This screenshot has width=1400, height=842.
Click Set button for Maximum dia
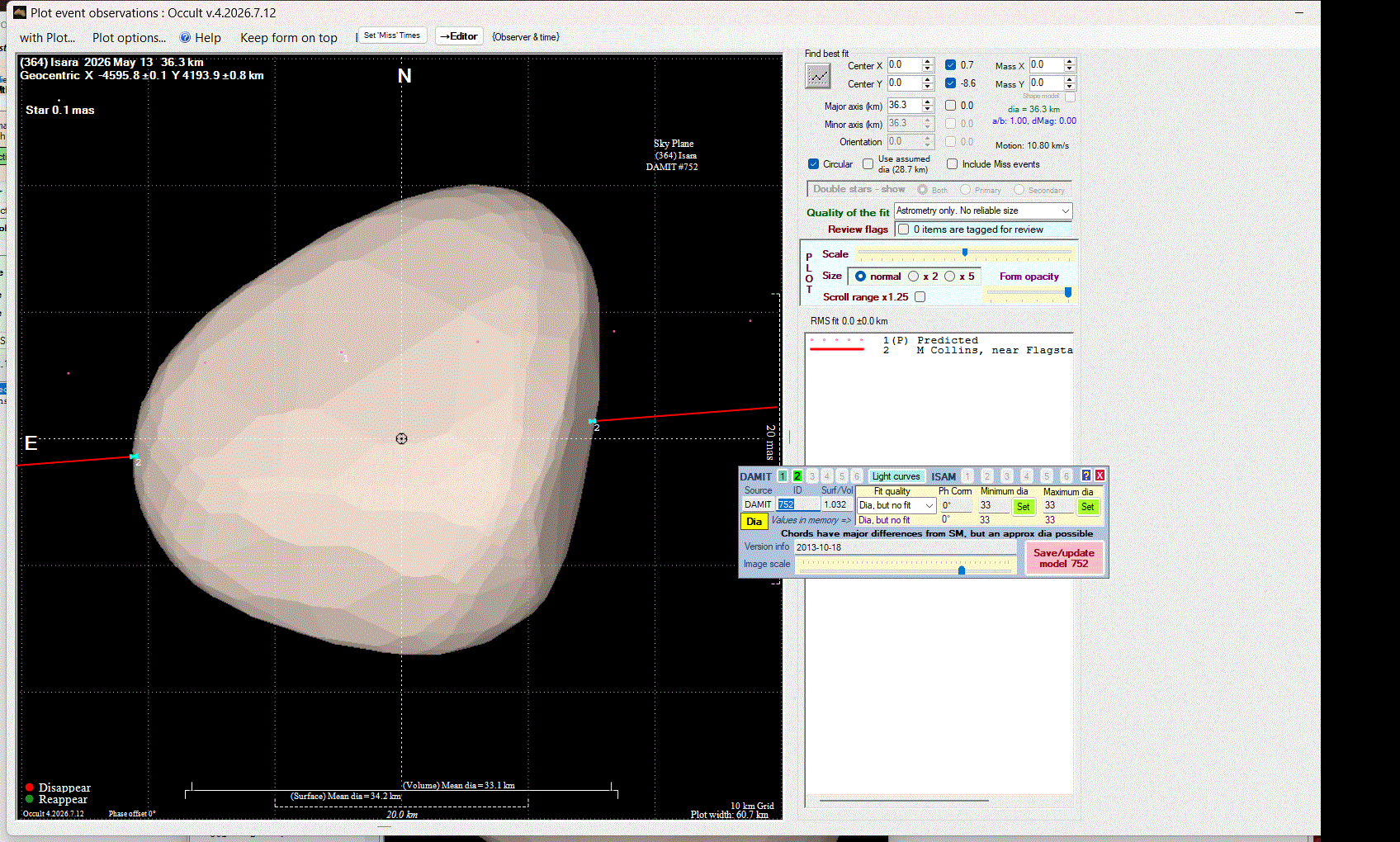1087,507
